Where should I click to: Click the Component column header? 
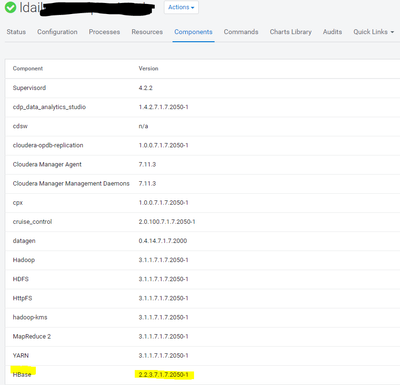click(x=28, y=69)
